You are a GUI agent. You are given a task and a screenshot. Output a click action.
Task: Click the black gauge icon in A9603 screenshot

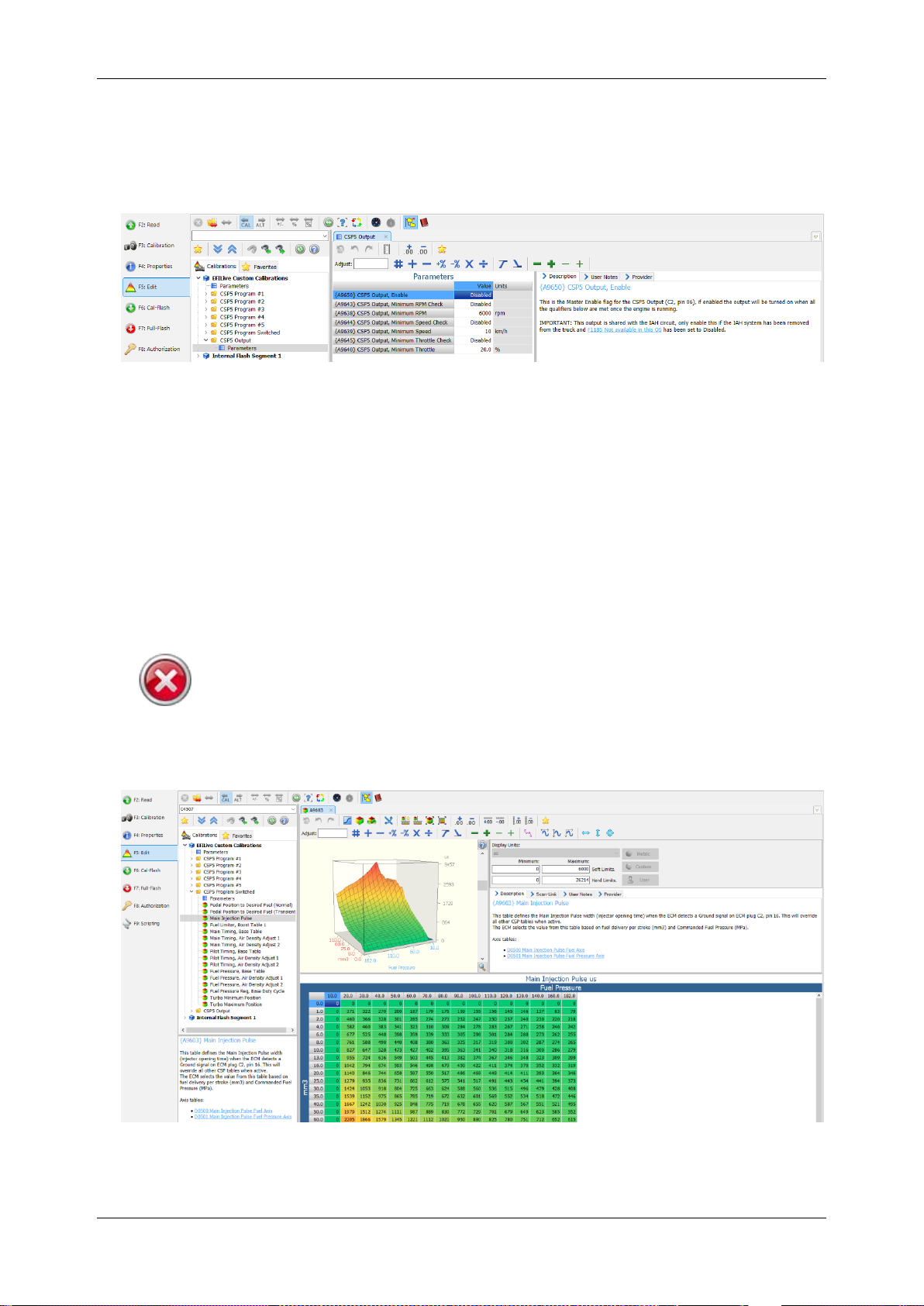(336, 798)
